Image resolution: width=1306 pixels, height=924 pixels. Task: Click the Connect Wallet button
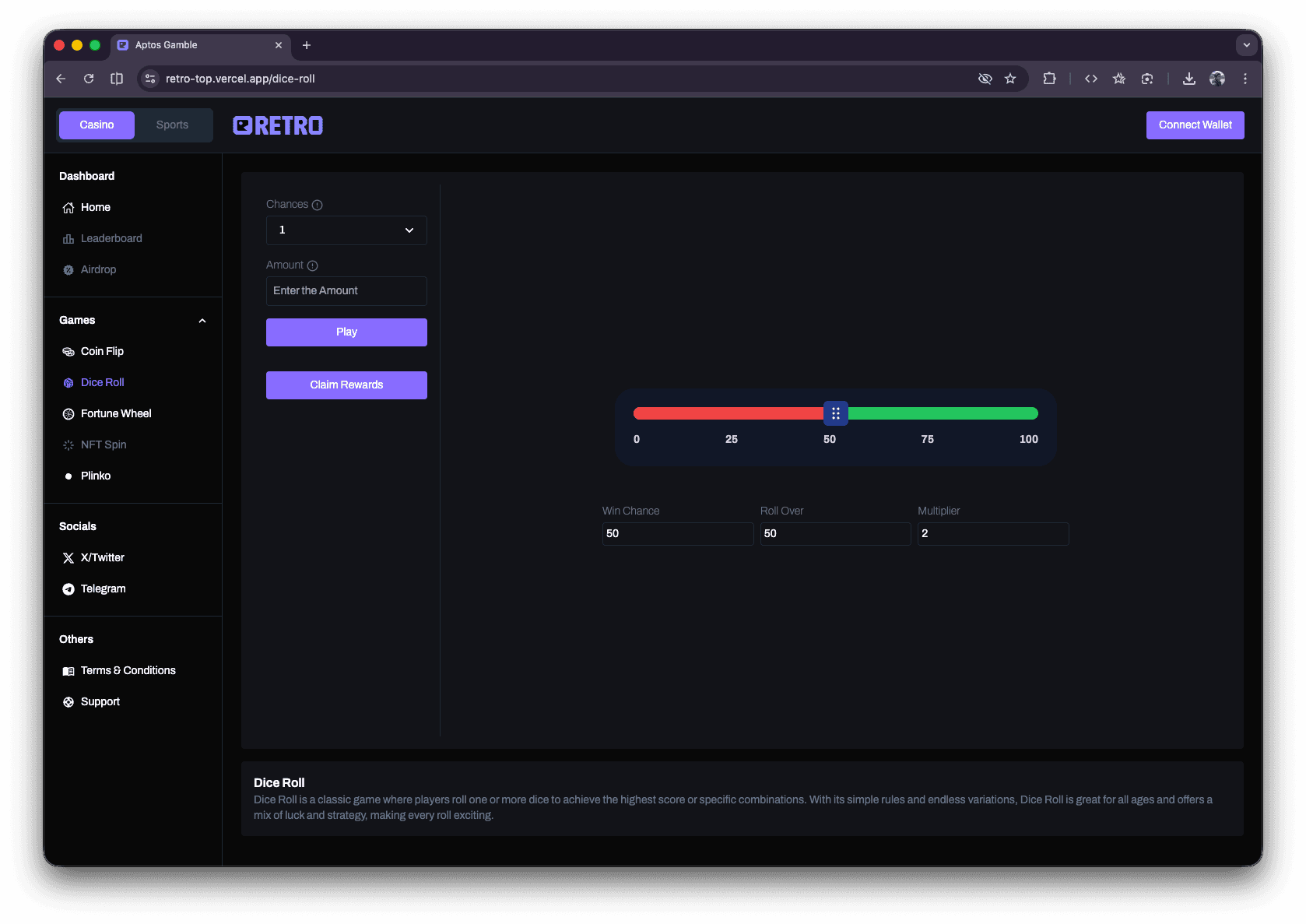coord(1195,125)
